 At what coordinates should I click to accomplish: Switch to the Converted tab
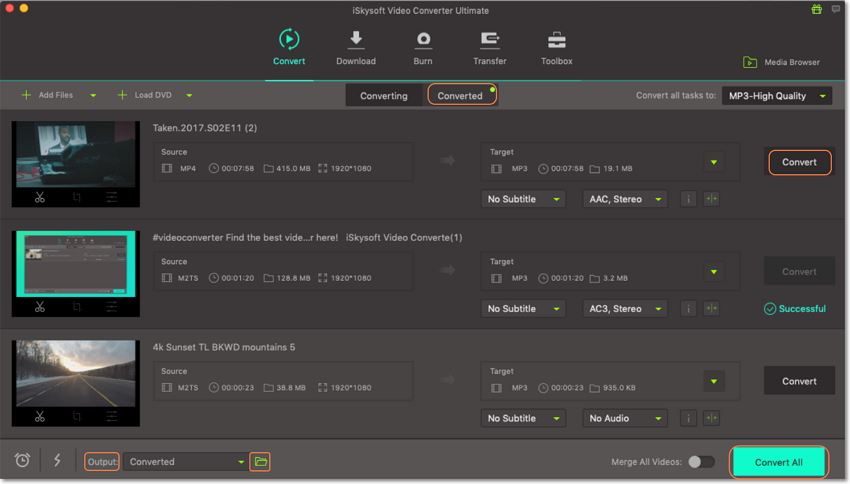(x=460, y=96)
